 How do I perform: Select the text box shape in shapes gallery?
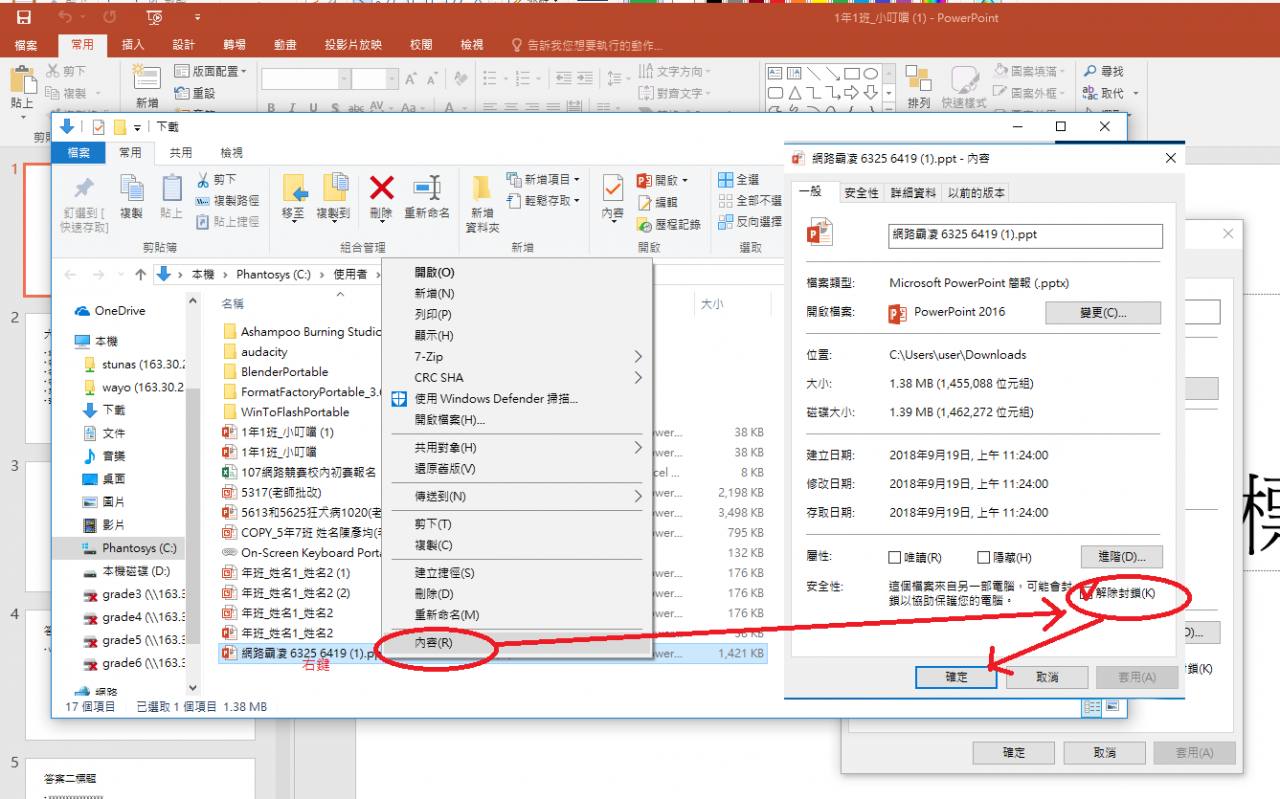pyautogui.click(x=776, y=73)
